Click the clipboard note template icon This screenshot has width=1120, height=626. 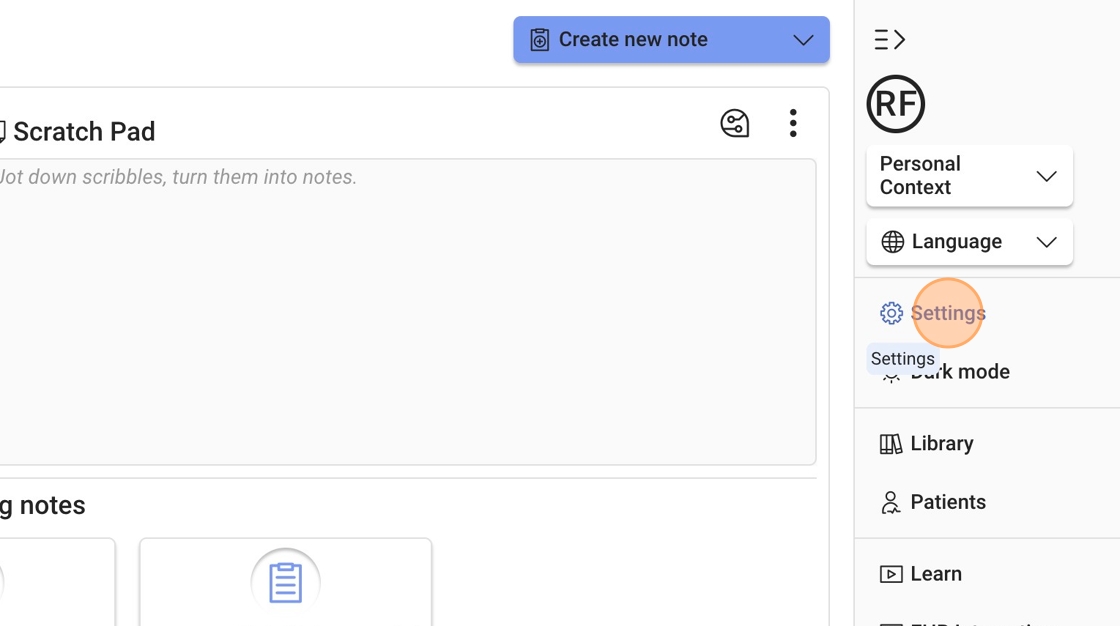[x=285, y=582]
